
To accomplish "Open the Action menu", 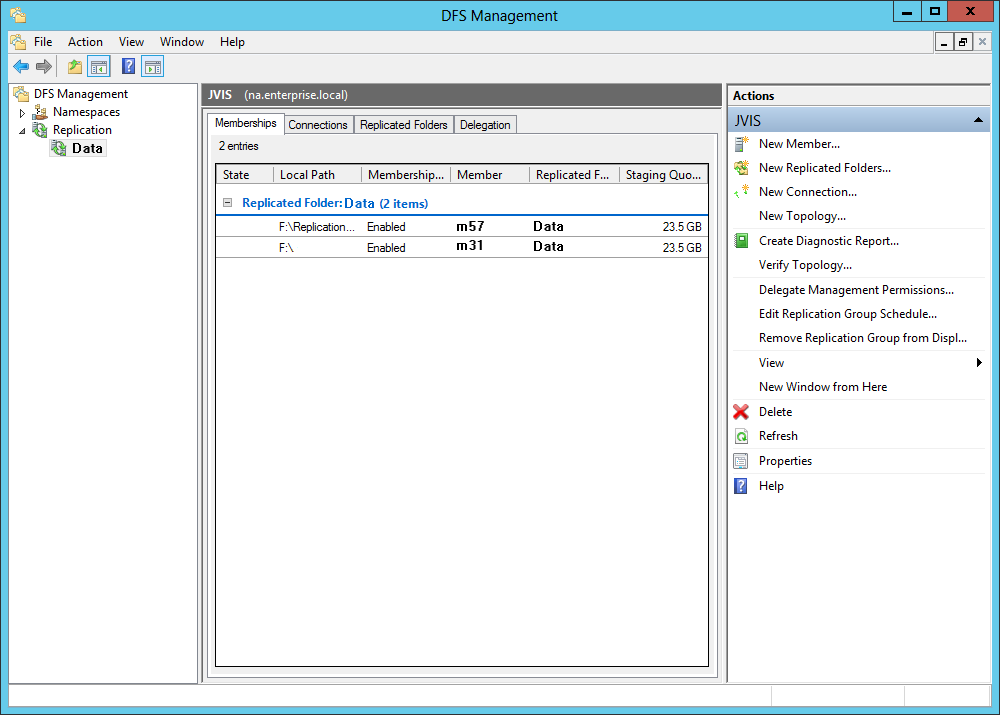I will 84,42.
